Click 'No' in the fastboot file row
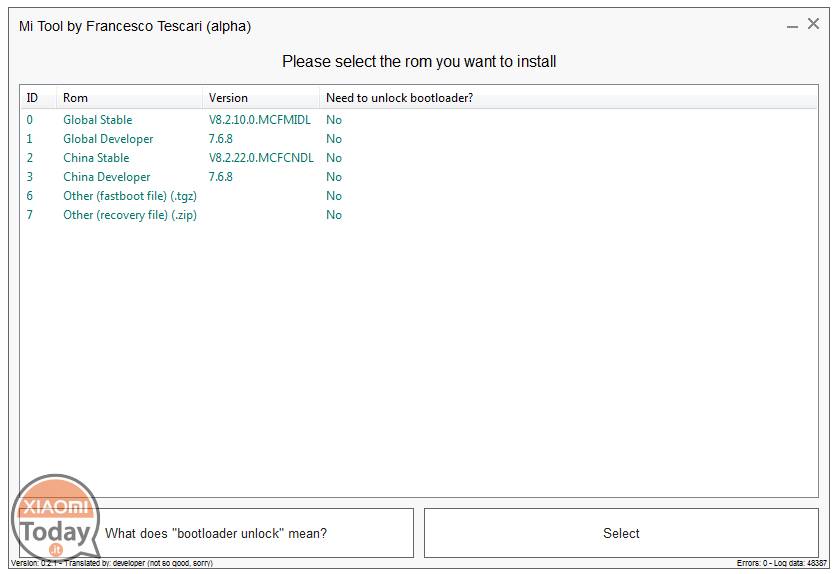This screenshot has width=837, height=574. point(334,196)
